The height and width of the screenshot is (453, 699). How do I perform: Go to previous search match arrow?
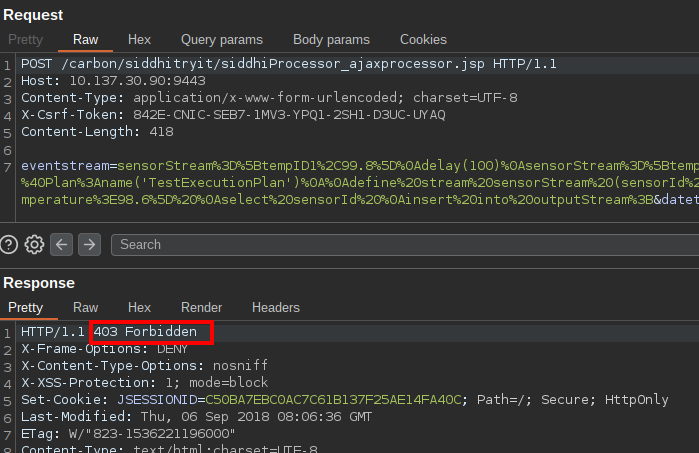pyautogui.click(x=61, y=244)
